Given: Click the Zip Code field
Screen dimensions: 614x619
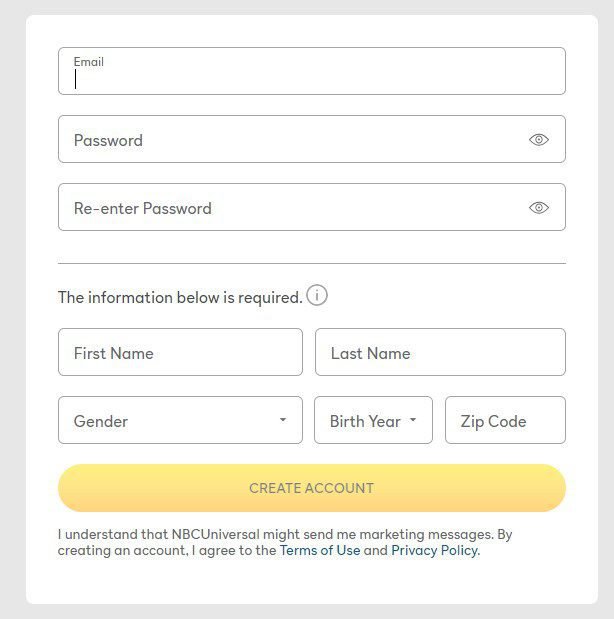Looking at the screenshot, I should tap(505, 421).
